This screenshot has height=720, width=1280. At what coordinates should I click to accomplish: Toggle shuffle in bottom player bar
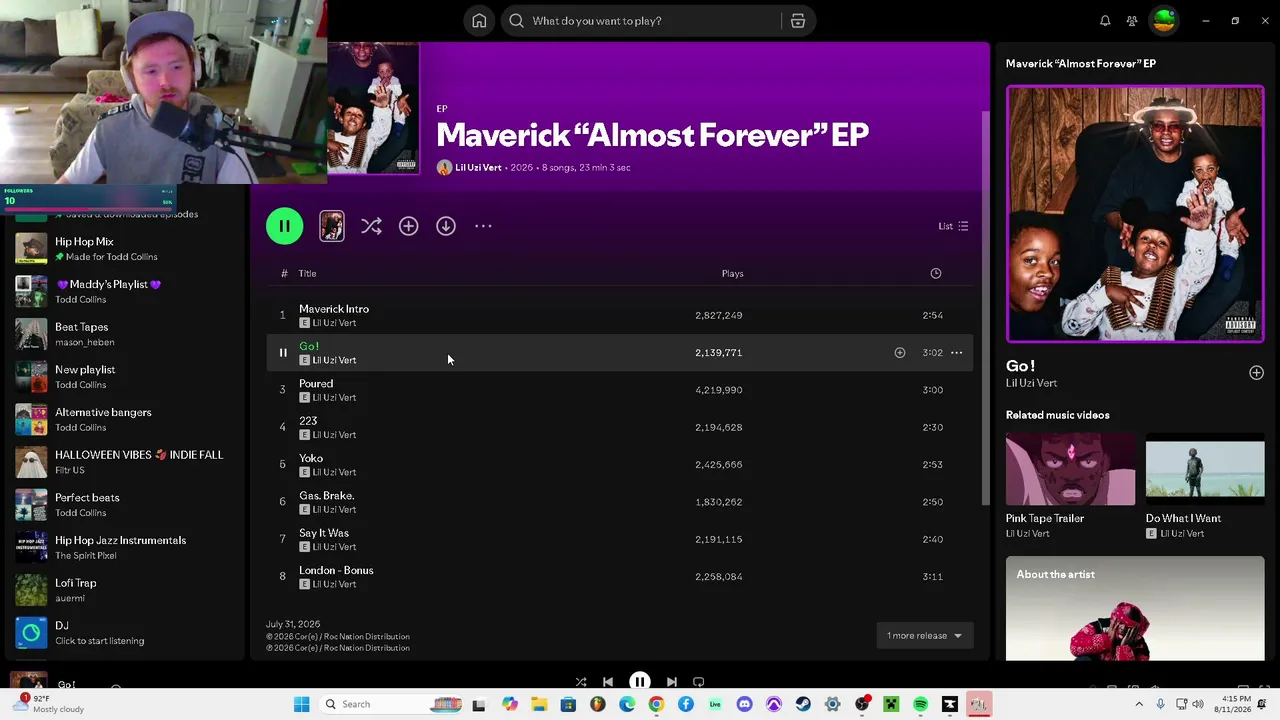581,682
